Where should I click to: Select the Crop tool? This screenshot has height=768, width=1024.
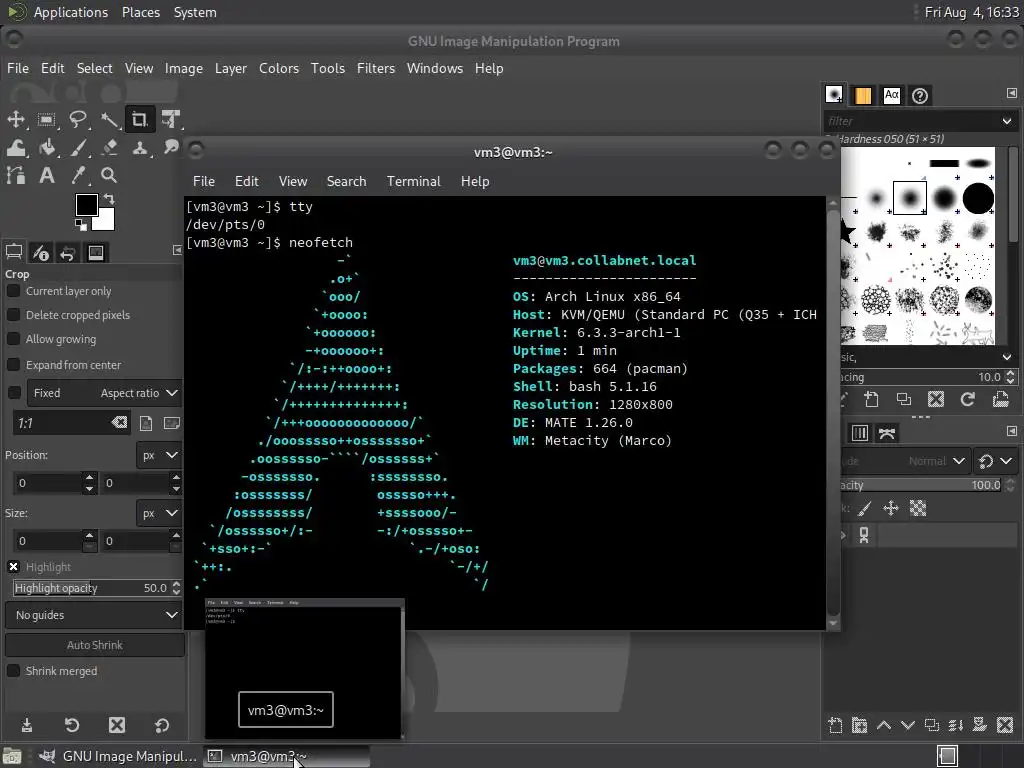(x=140, y=120)
